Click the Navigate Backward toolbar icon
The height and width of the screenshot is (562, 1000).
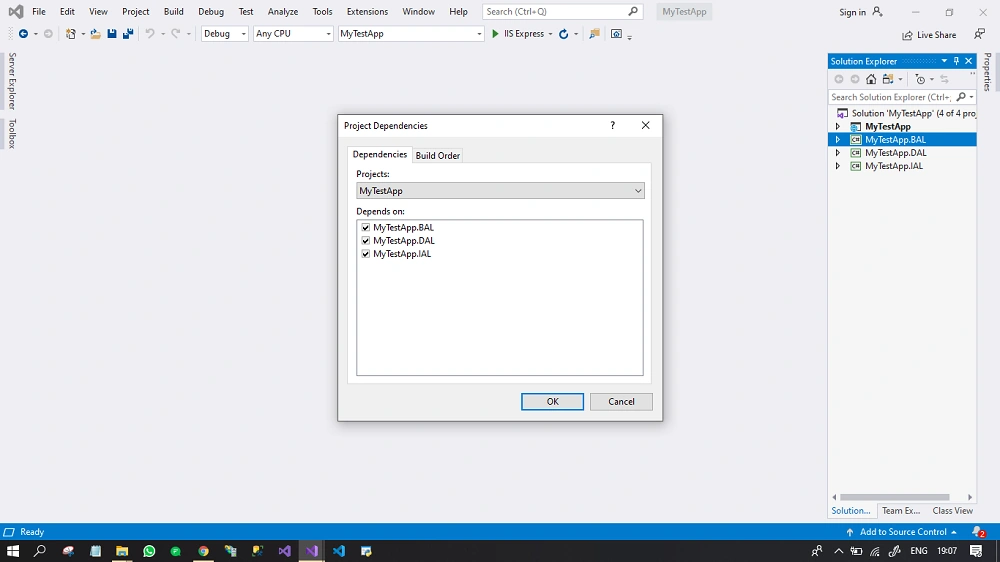(23, 34)
